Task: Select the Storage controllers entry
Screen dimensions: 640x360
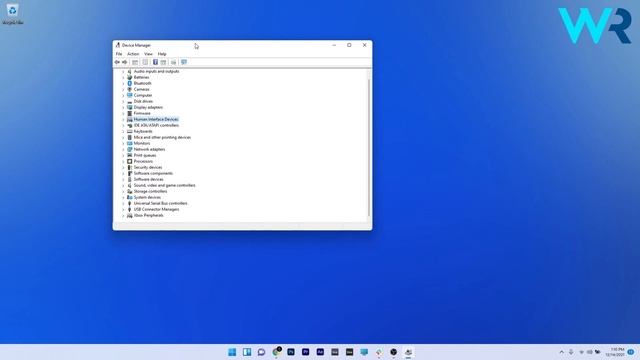Action: pyautogui.click(x=150, y=191)
